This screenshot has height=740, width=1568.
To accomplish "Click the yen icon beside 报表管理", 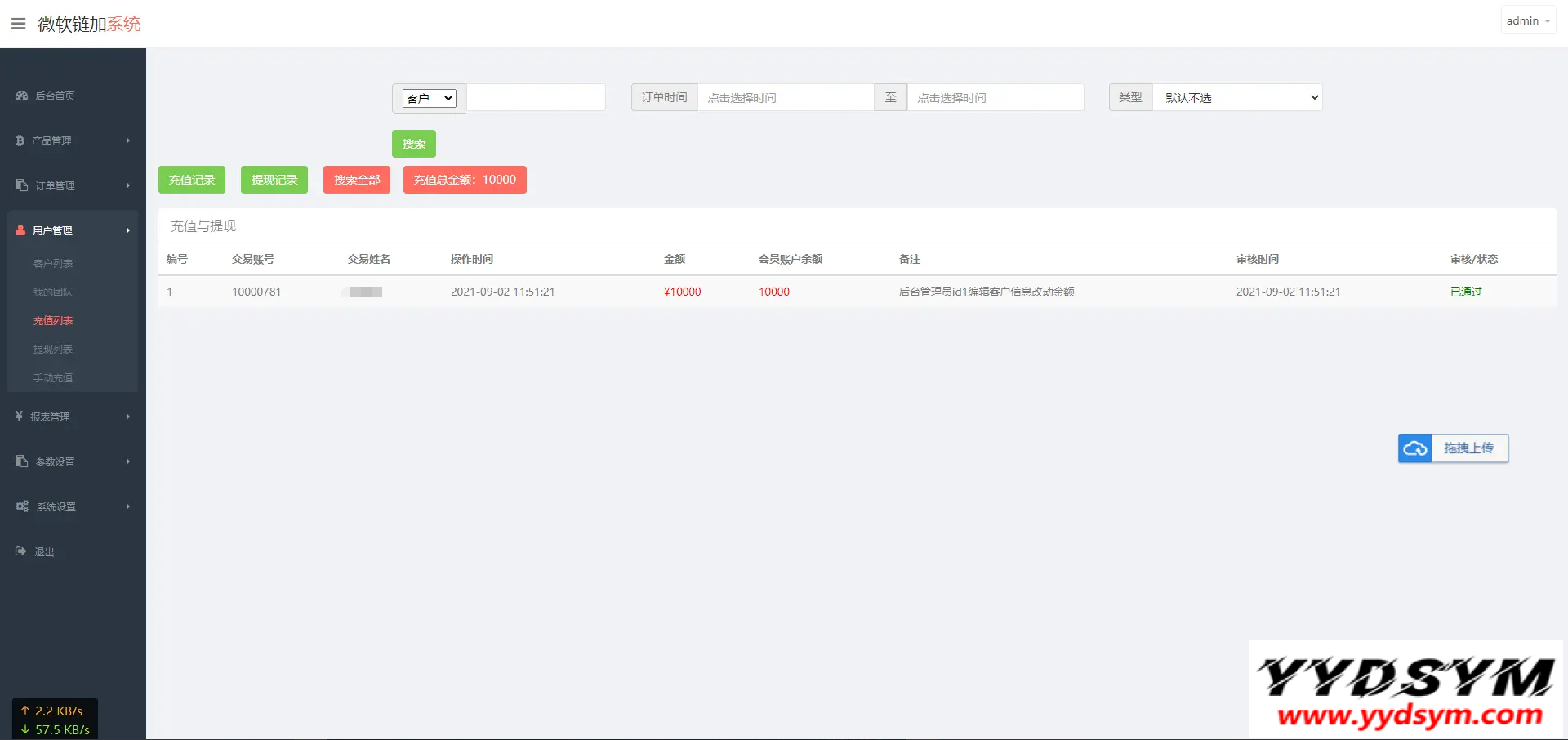I will pyautogui.click(x=19, y=417).
